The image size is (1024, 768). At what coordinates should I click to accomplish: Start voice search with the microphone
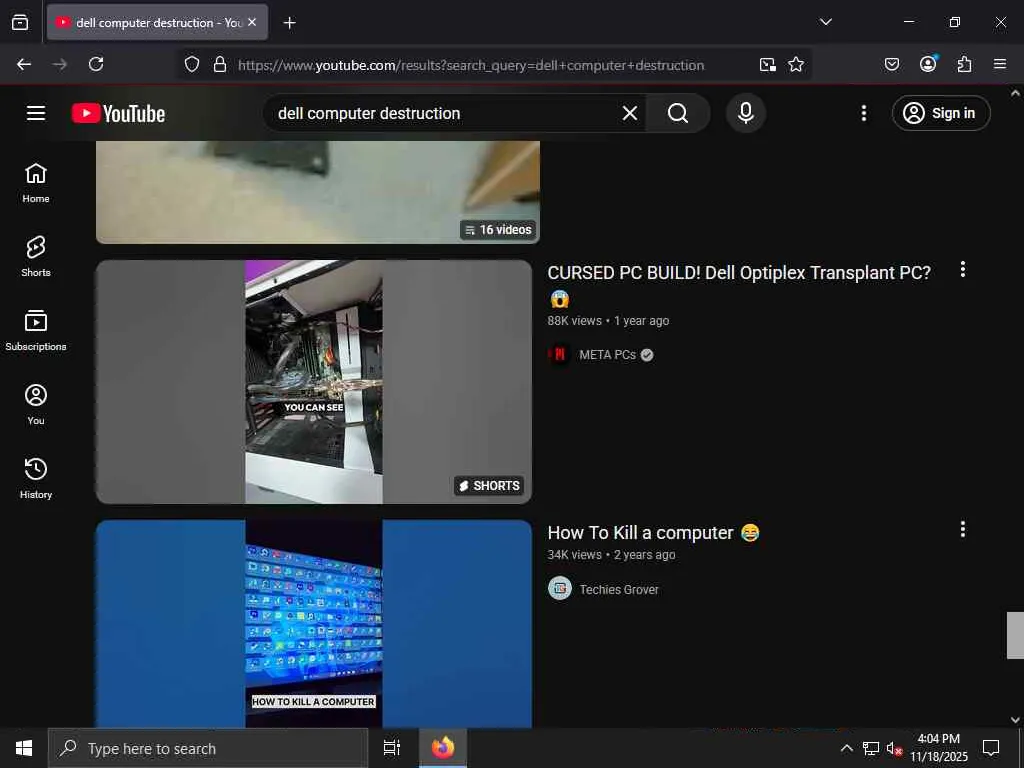pos(746,113)
